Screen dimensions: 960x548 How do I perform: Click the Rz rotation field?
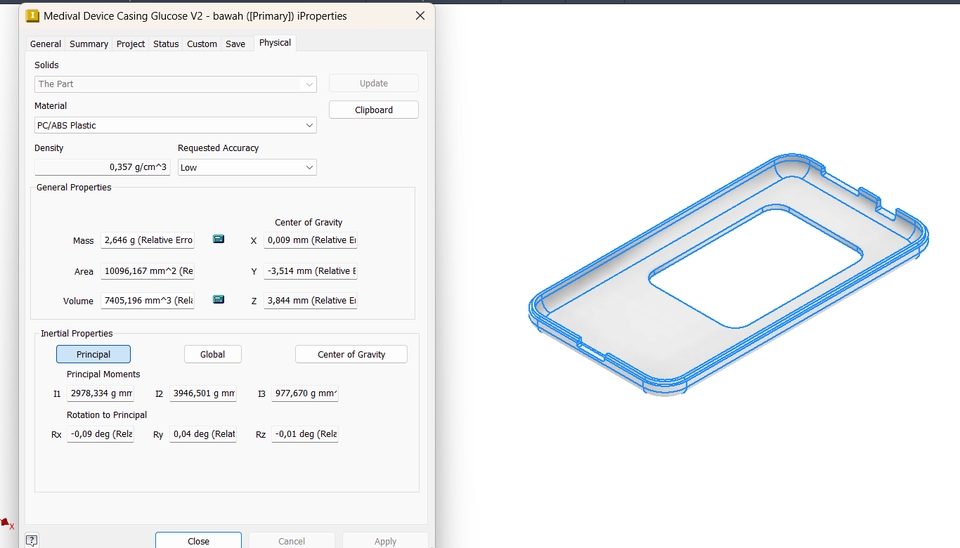click(305, 434)
